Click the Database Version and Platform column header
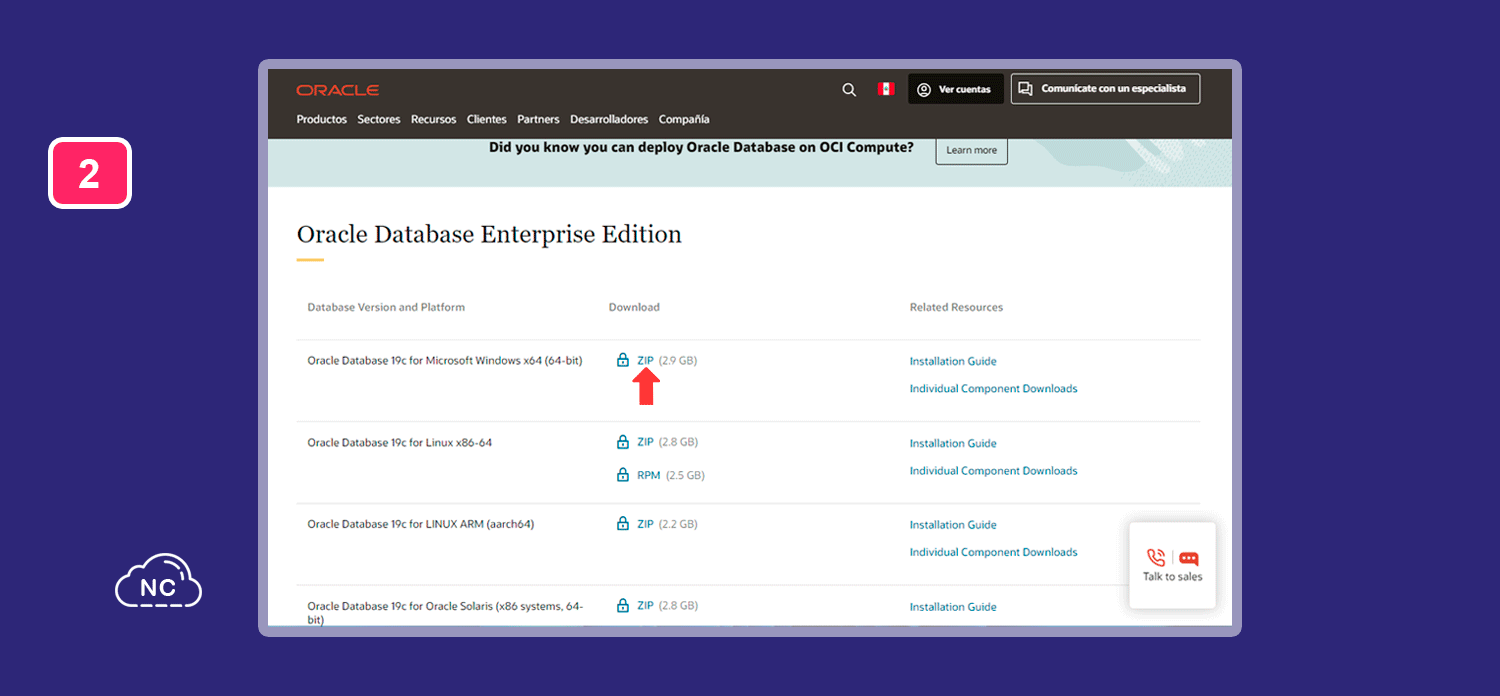 tap(386, 307)
